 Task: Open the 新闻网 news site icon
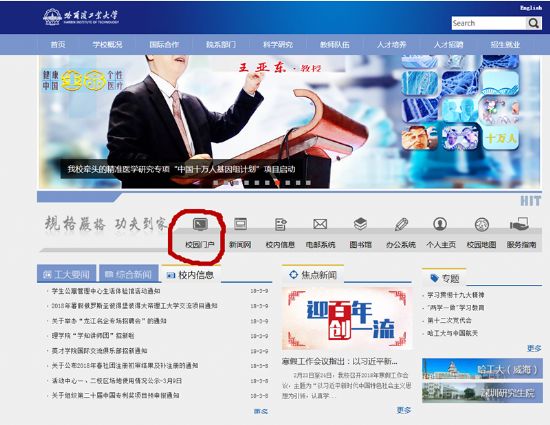click(x=241, y=224)
